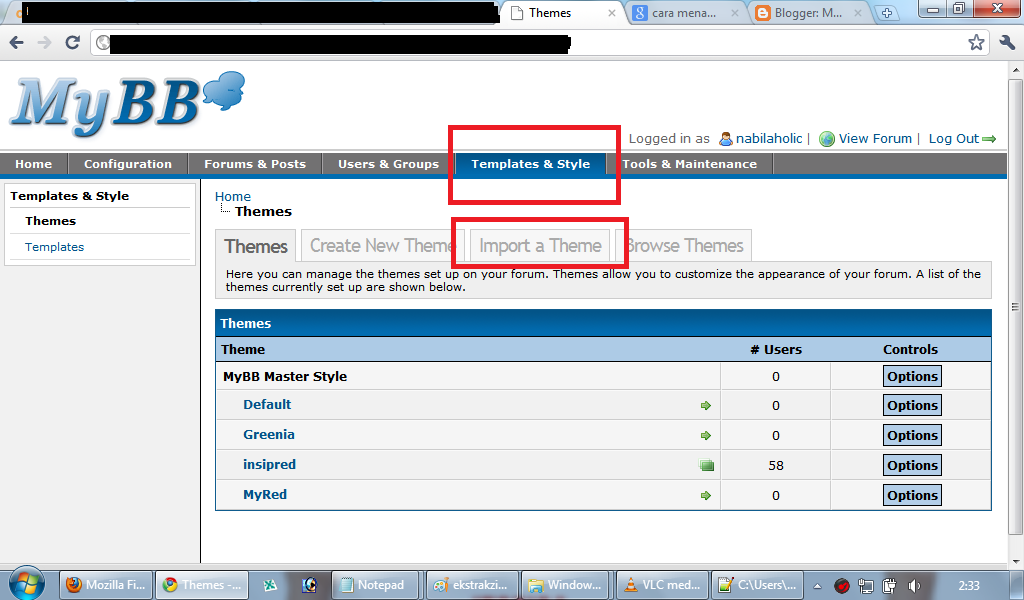Open the Users & Groups menu

388,164
